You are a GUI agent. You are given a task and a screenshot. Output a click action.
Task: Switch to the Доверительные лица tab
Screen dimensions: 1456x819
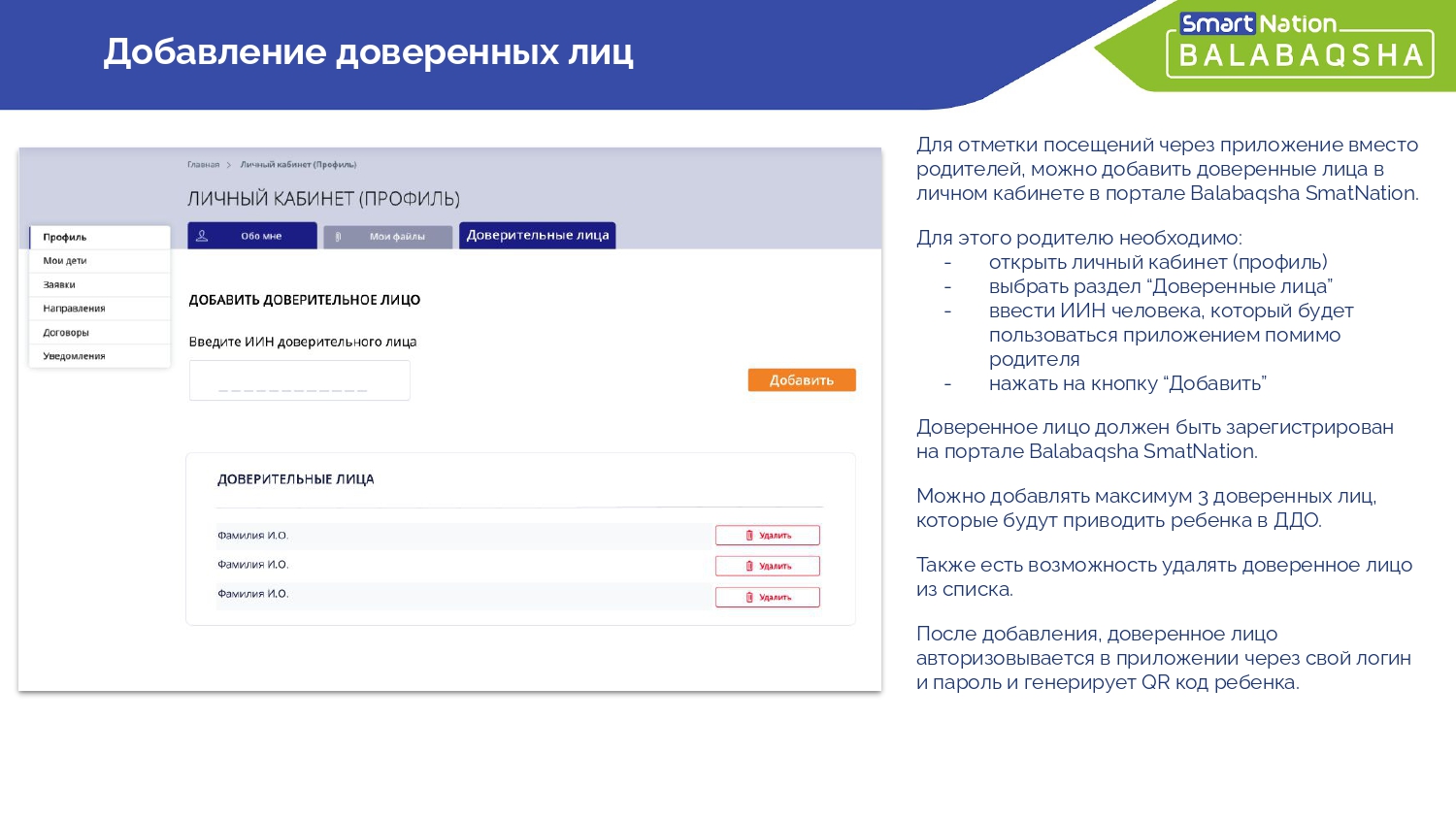point(537,236)
